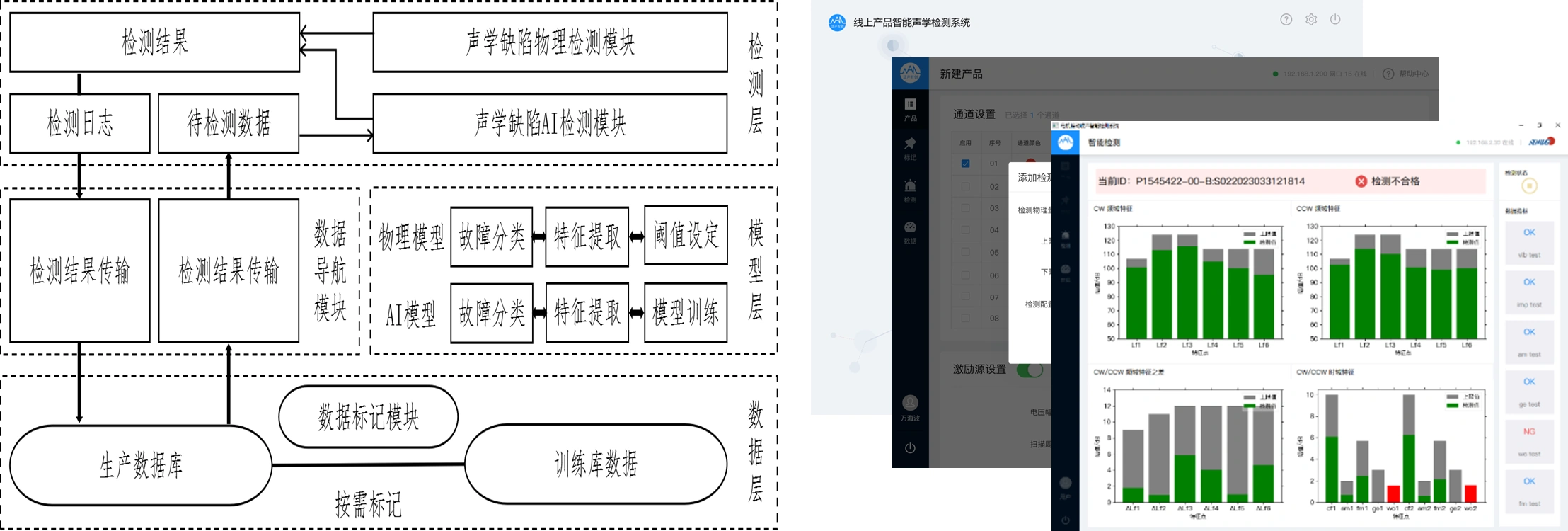Viewport: 1568px width, 531px height.
Task: Enable the channel 05 checkbox
Action: pyautogui.click(x=965, y=252)
